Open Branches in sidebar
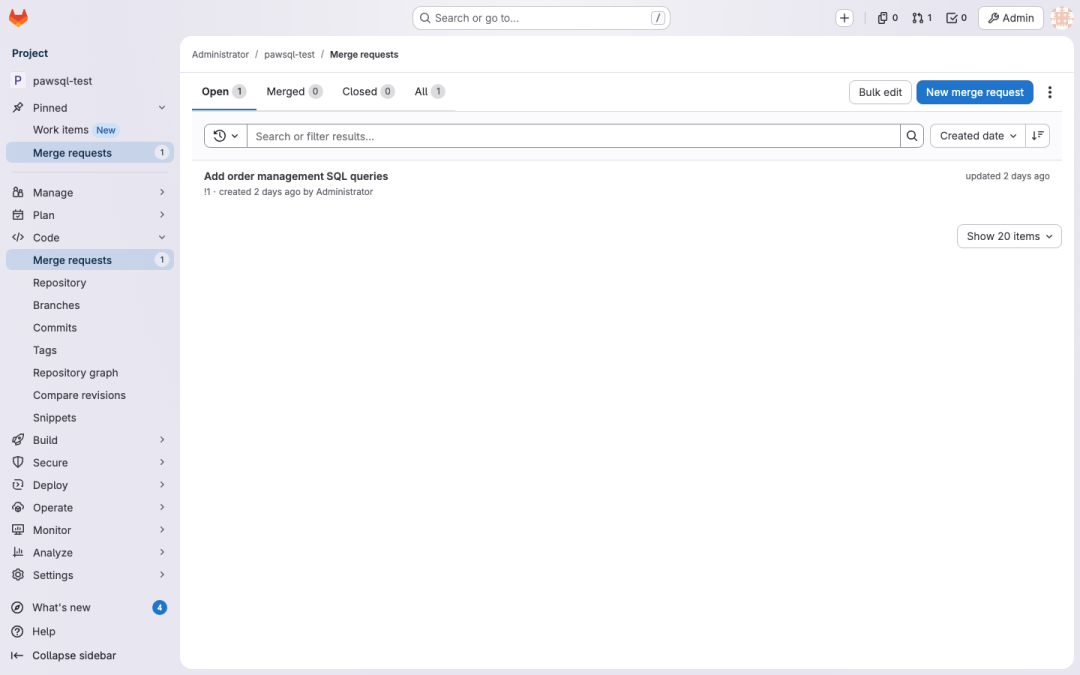The width and height of the screenshot is (1080, 675). (90, 305)
